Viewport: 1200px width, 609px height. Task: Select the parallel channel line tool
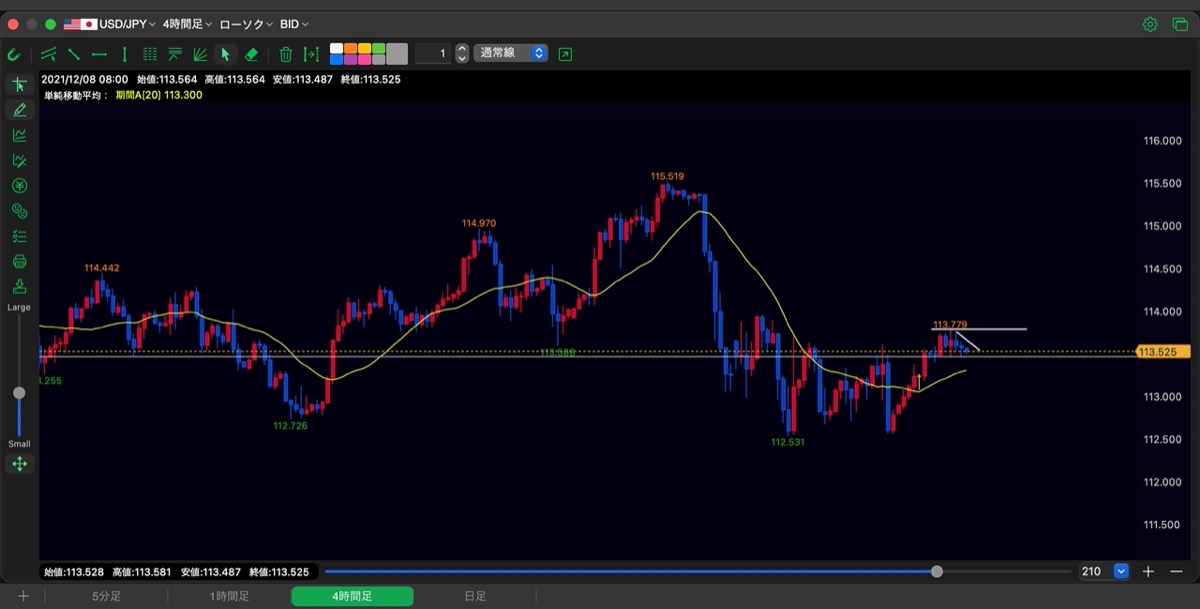point(49,54)
